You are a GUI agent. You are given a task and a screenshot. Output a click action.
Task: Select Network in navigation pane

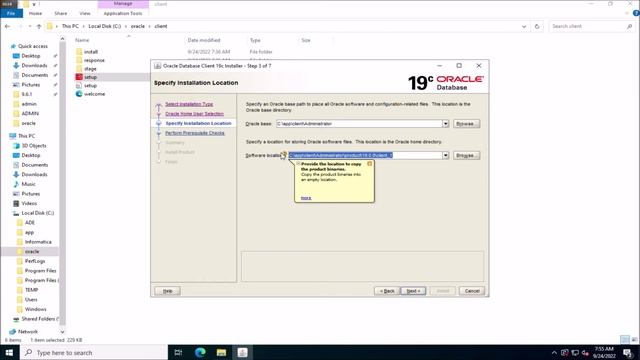(x=27, y=332)
